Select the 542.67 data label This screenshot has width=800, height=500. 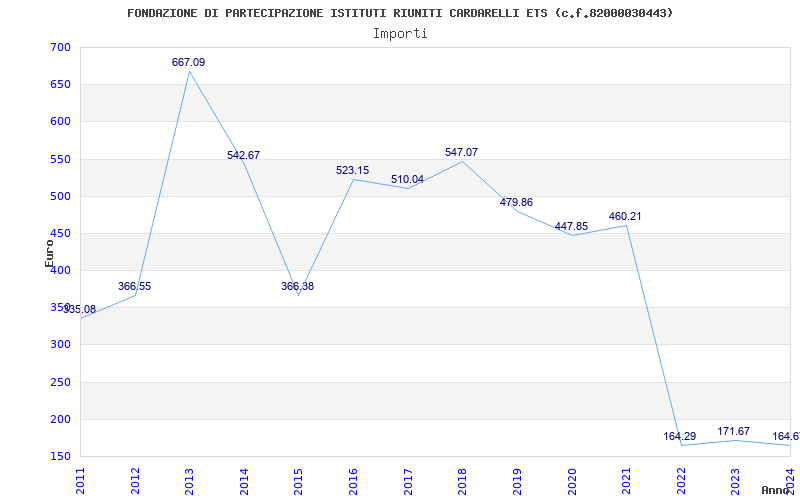pos(243,155)
